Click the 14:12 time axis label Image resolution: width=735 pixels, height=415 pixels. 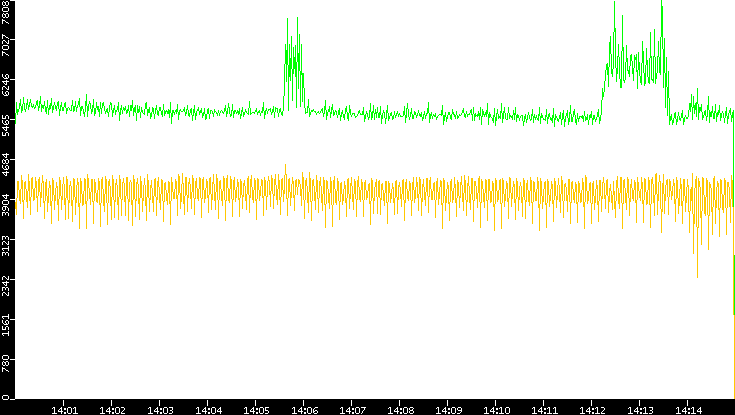click(592, 408)
